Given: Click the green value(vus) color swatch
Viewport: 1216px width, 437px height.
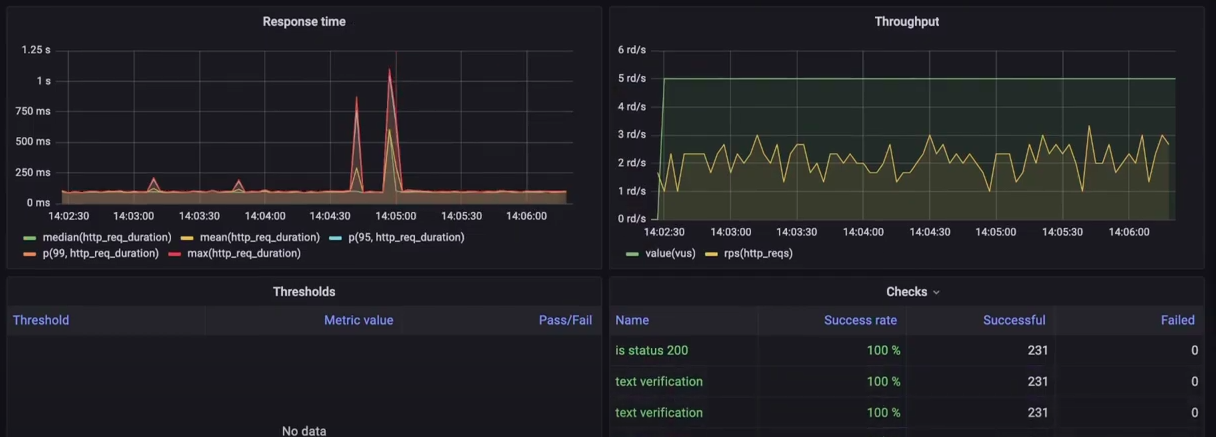Looking at the screenshot, I should tap(632, 254).
